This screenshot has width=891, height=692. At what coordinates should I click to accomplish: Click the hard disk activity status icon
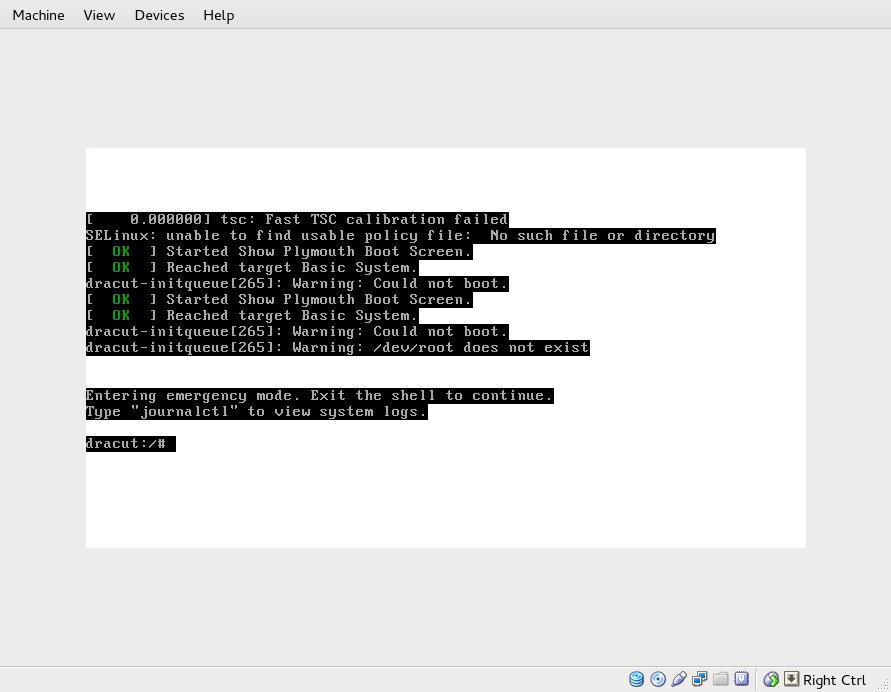(636, 679)
